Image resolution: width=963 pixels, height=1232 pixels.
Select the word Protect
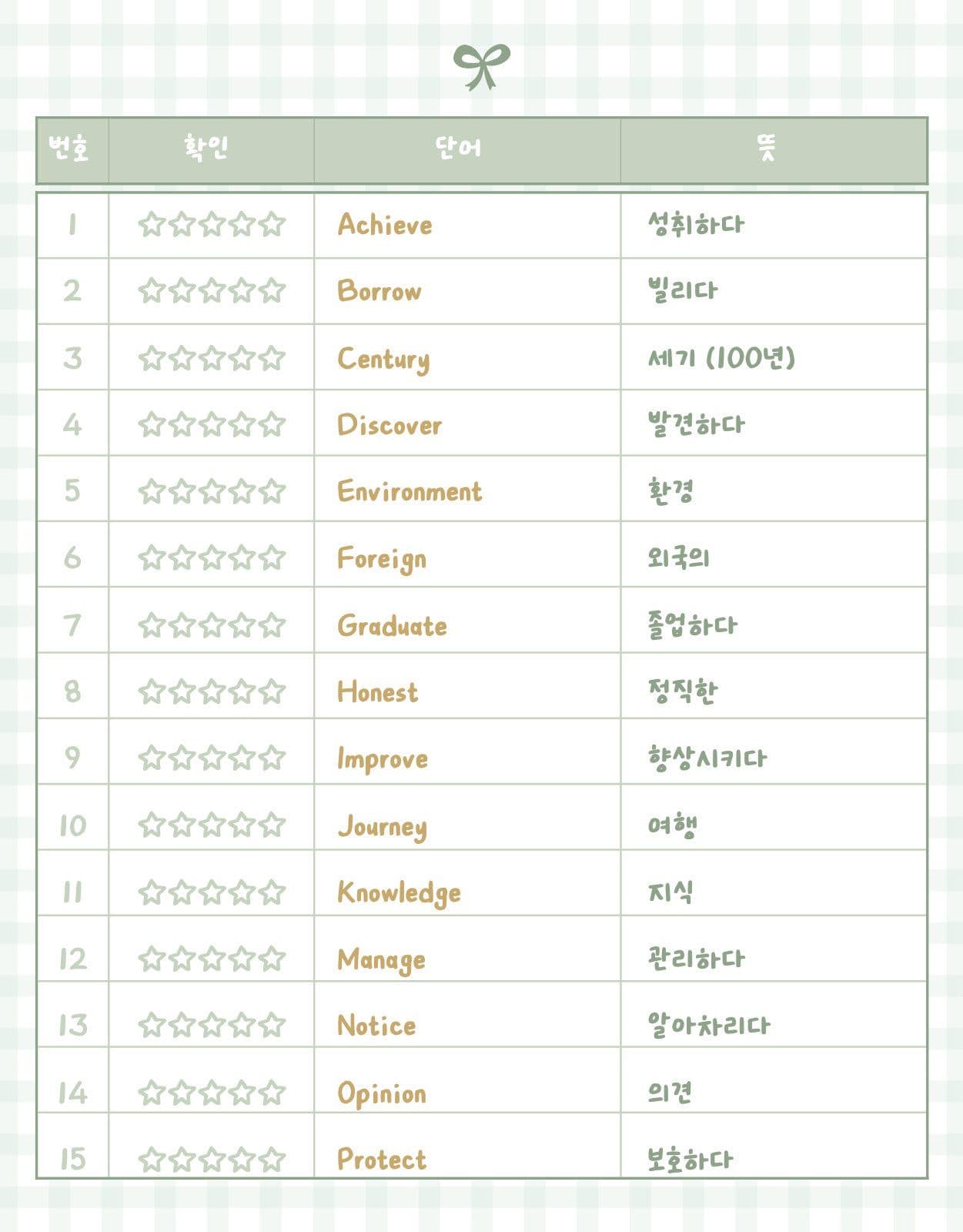[381, 1159]
